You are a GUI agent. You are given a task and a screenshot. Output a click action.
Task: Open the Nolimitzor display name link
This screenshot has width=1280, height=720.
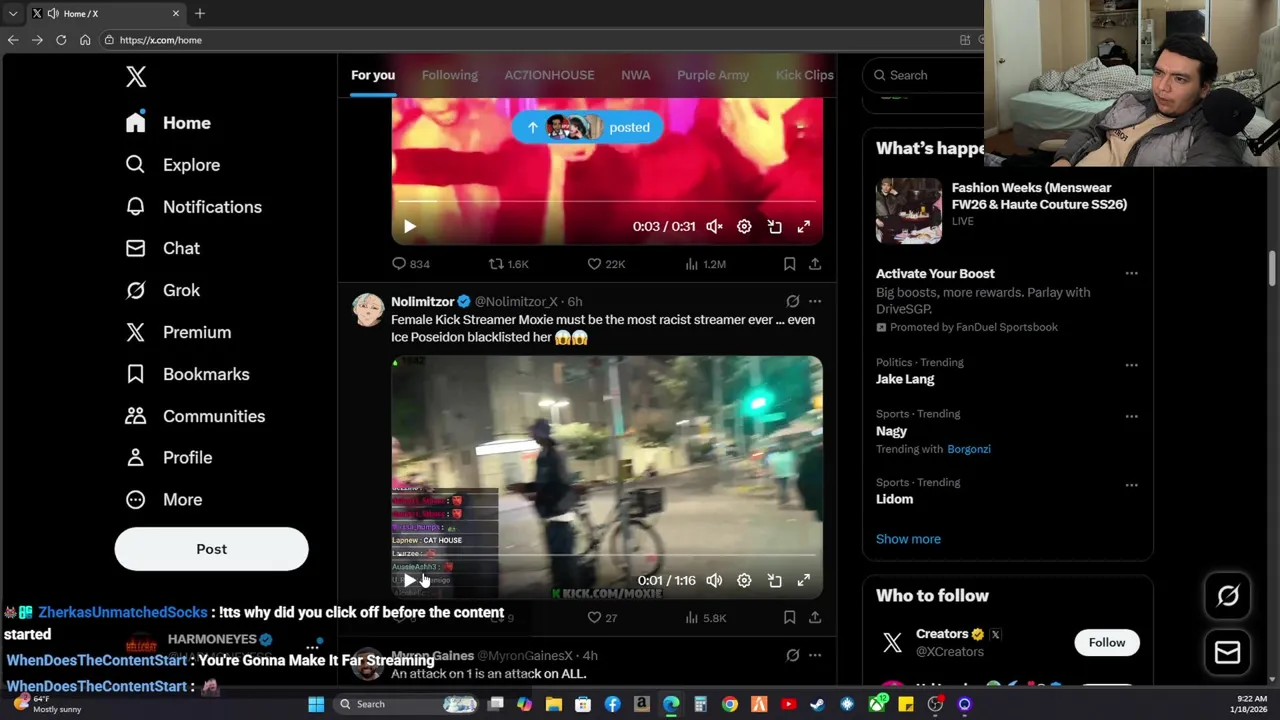(x=422, y=301)
